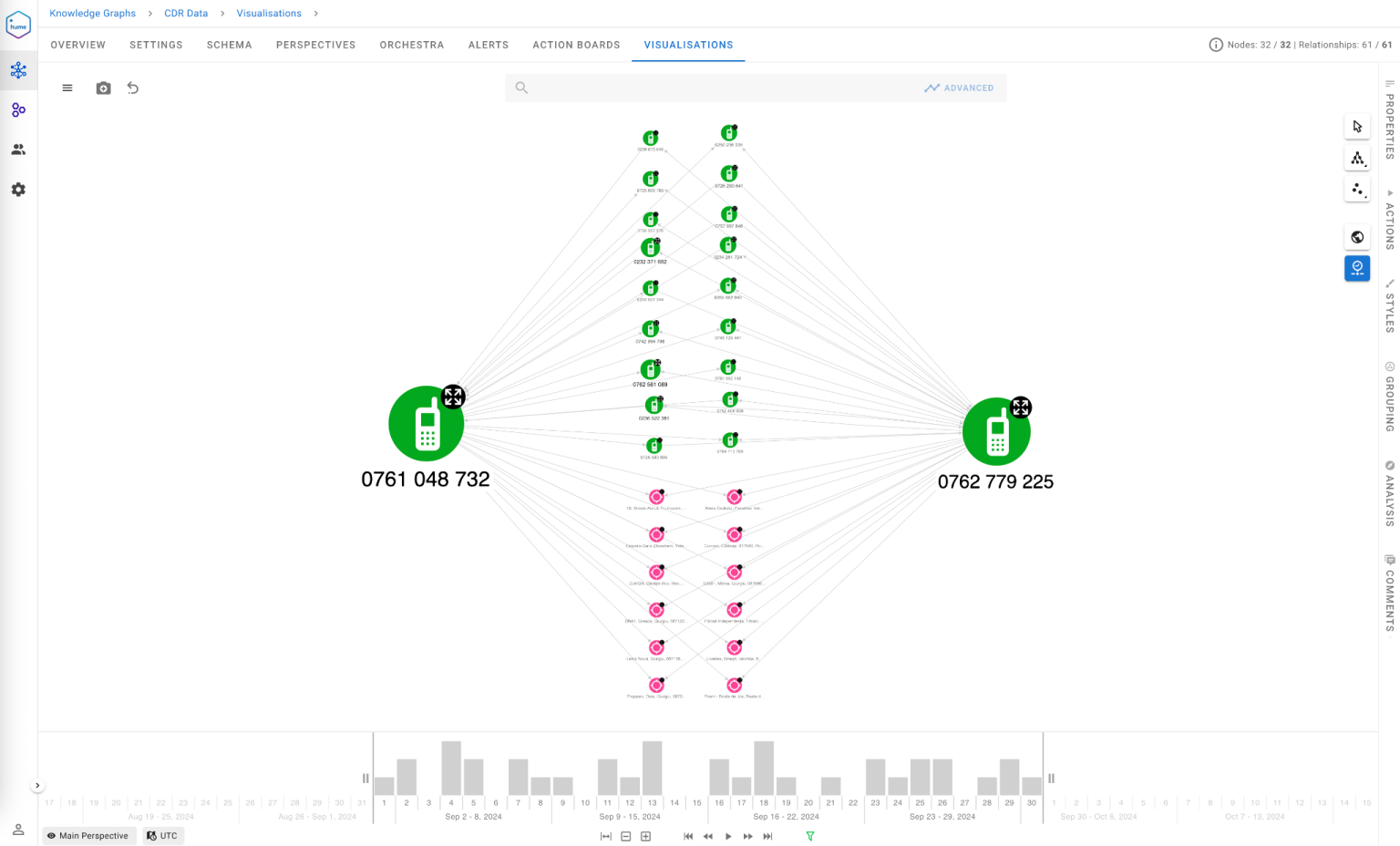Activate the hierarchical layout tool
1400x846 pixels.
(1357, 158)
